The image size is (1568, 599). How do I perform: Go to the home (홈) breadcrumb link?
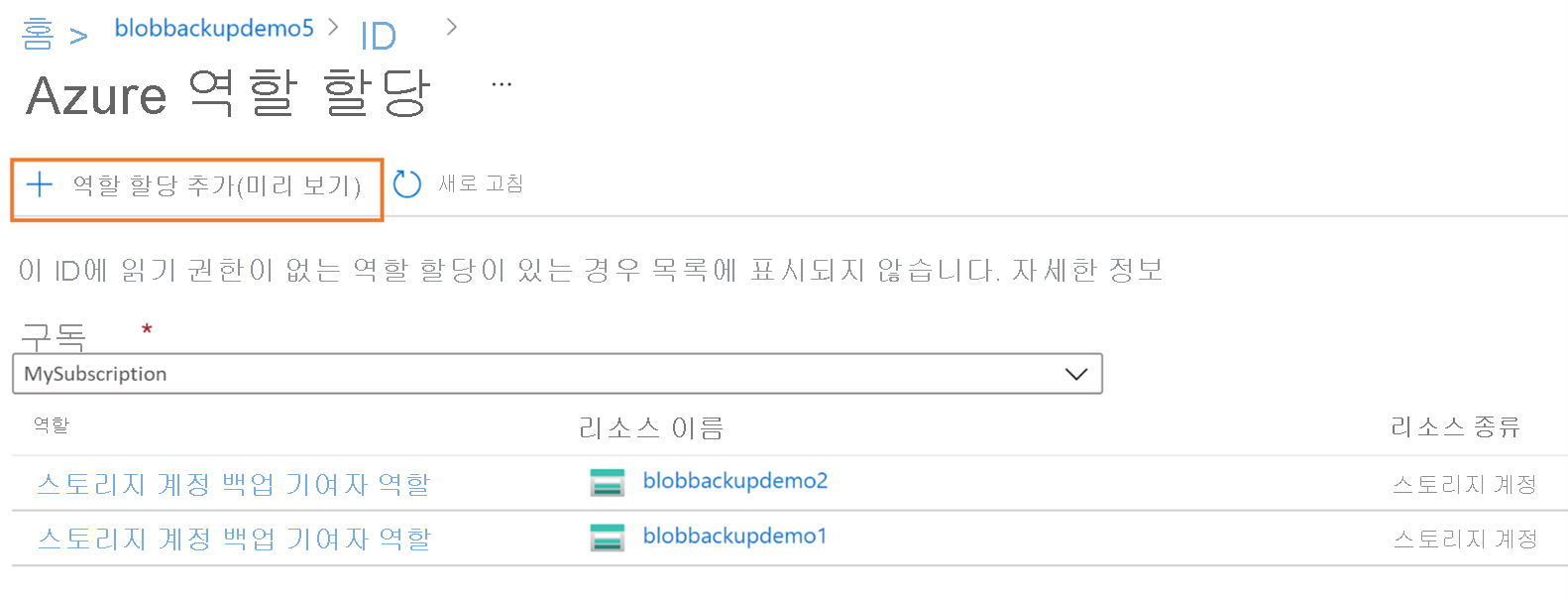pyautogui.click(x=38, y=35)
